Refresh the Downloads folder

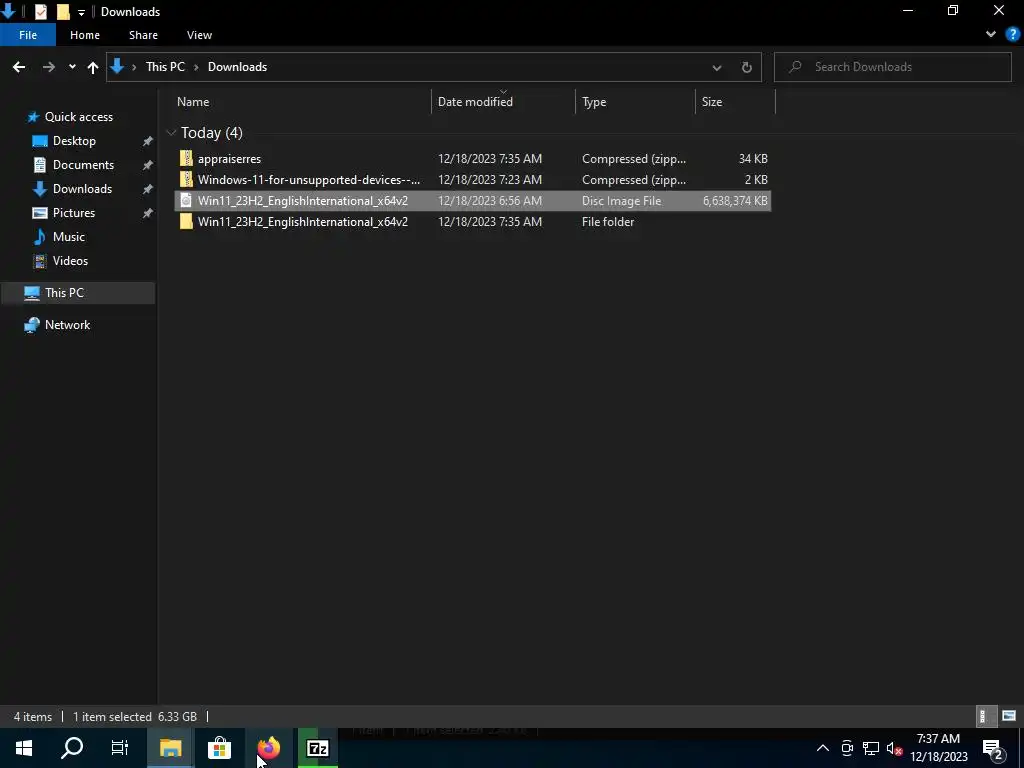coord(746,67)
